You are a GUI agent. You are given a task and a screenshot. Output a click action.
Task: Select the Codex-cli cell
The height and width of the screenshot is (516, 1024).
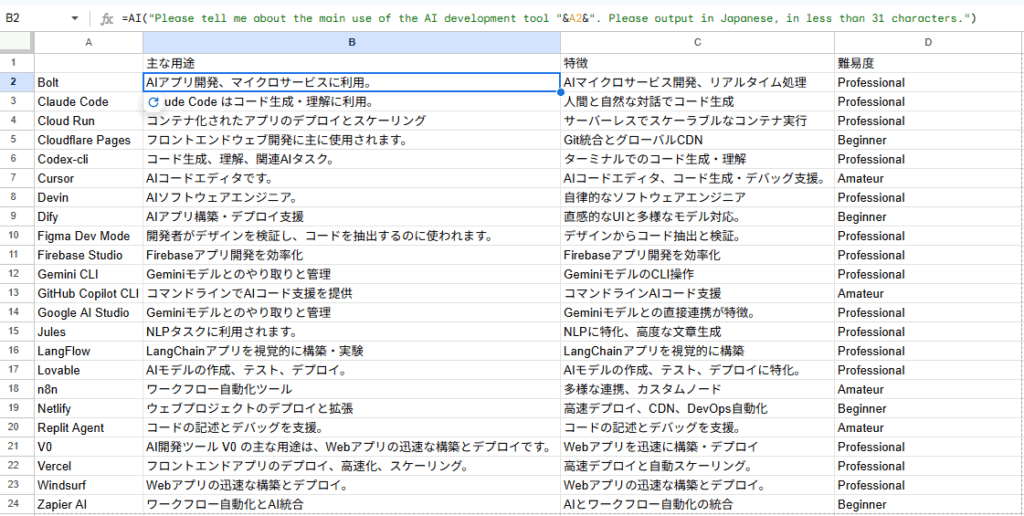tap(89, 159)
